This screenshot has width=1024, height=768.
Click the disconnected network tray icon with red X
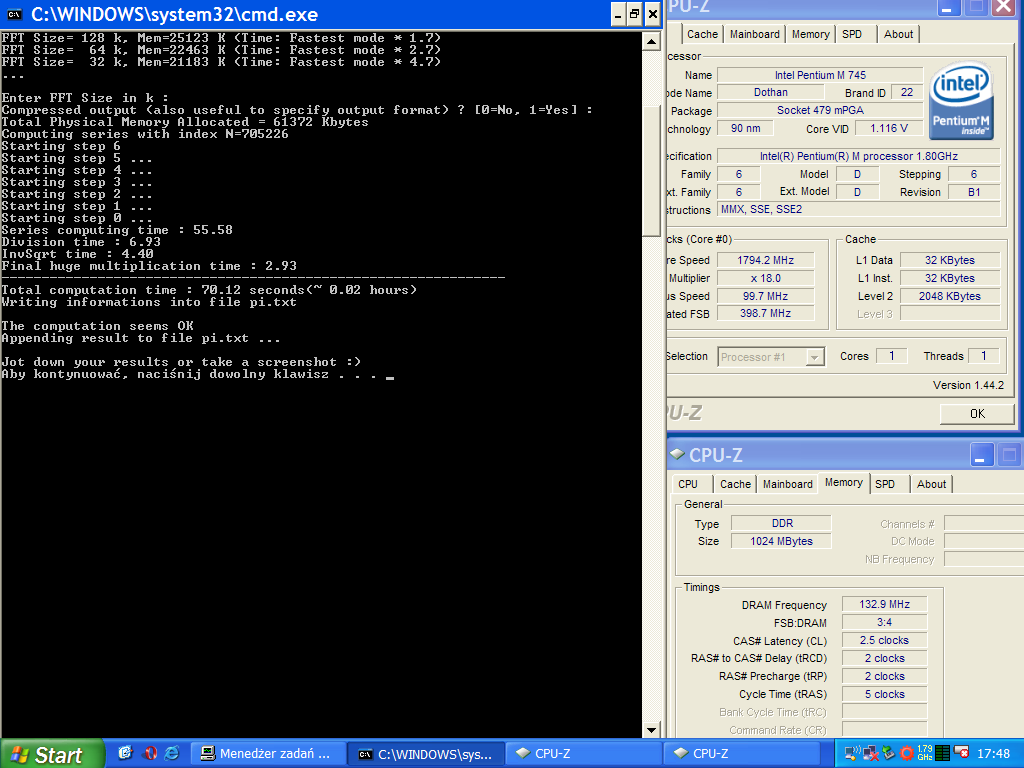point(871,753)
